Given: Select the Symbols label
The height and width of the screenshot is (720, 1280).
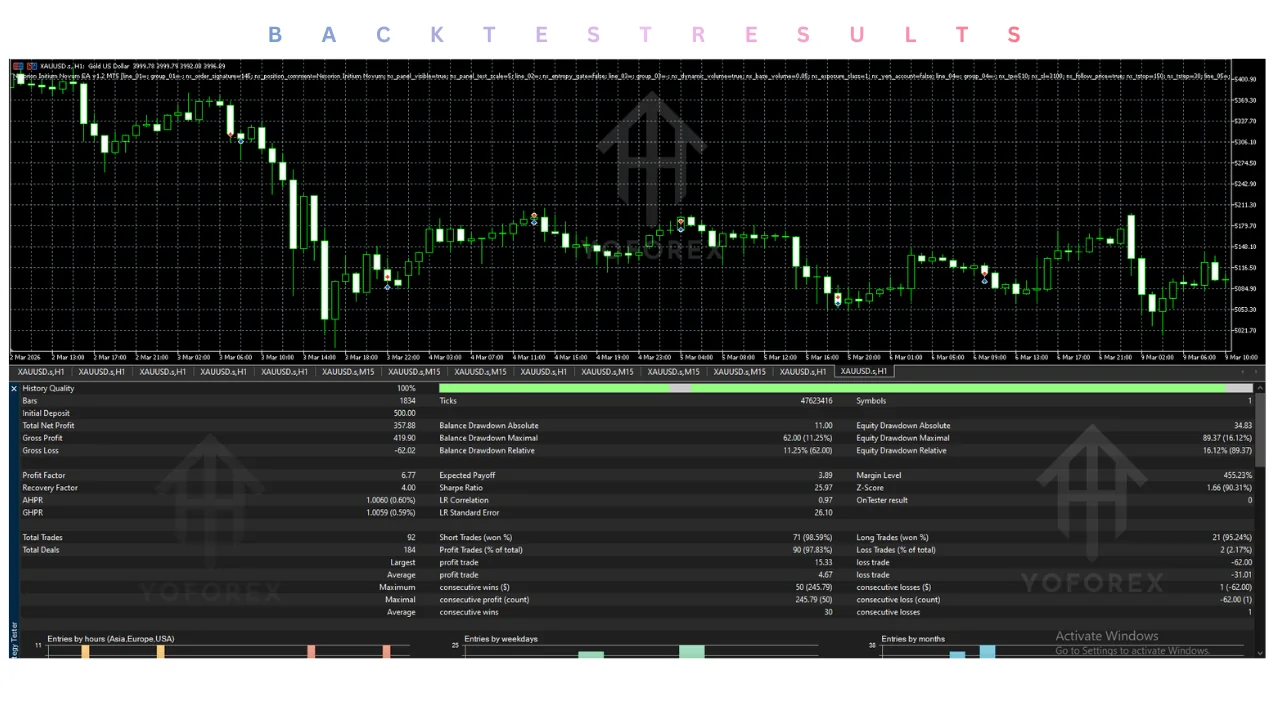Looking at the screenshot, I should [871, 401].
